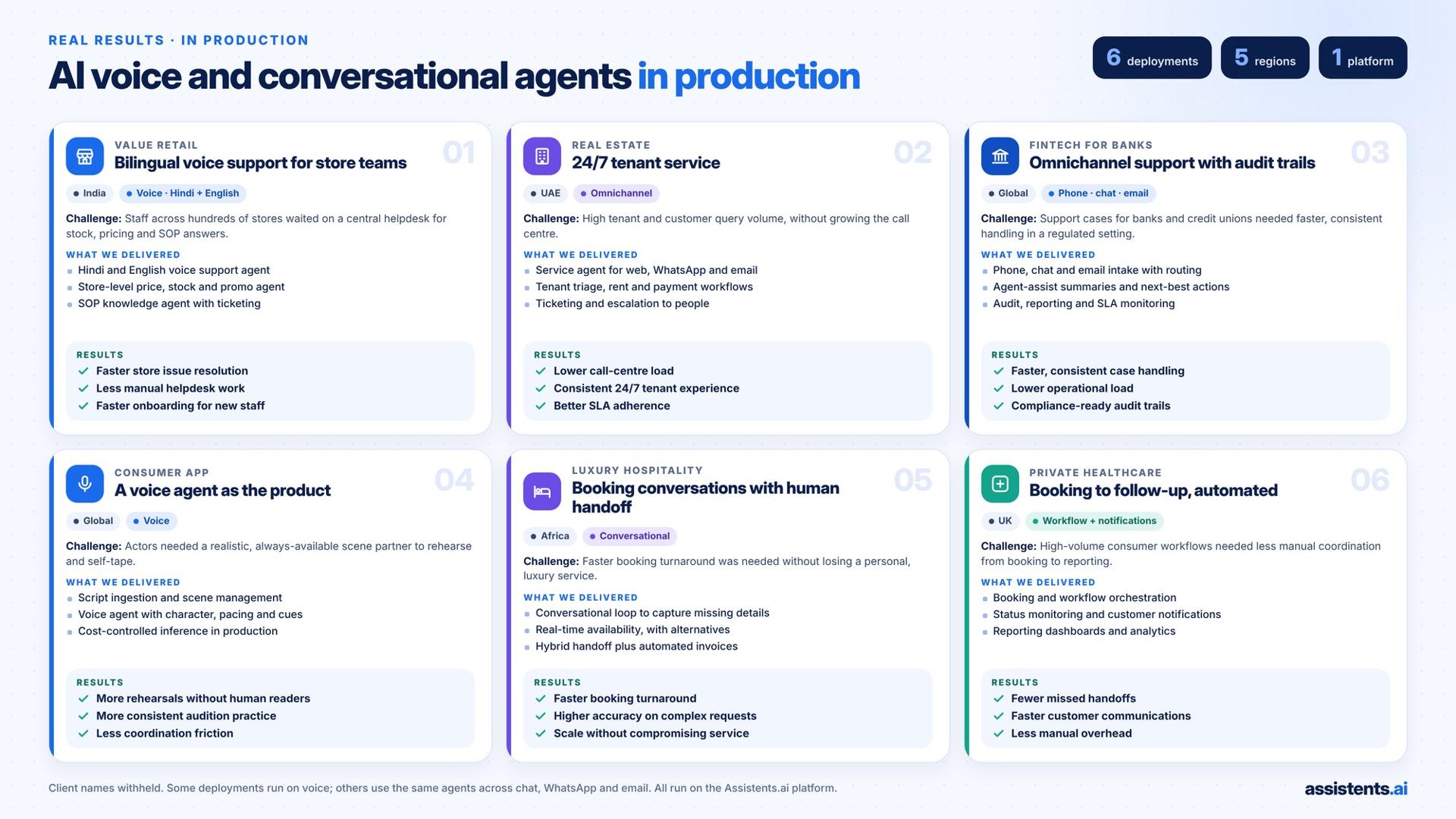The width and height of the screenshot is (1456, 819).
Task: Click the Value Retail storefront icon
Action: [x=85, y=156]
